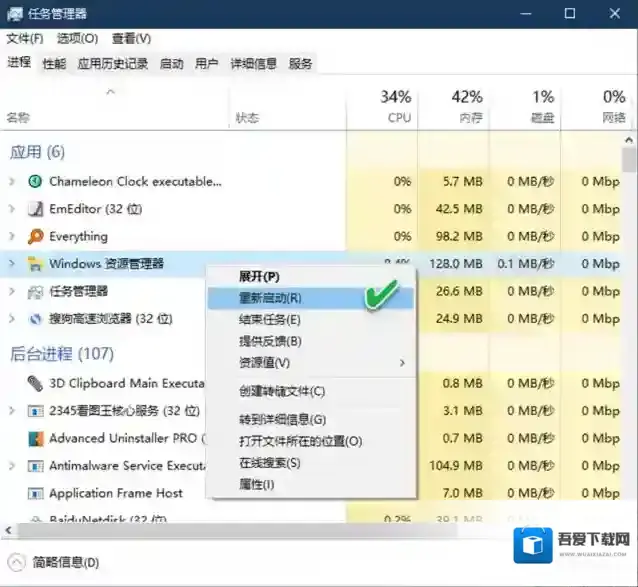Viewport: 638px width, 587px height.
Task: Open the 资源值(V) submenu
Action: click(x=311, y=362)
